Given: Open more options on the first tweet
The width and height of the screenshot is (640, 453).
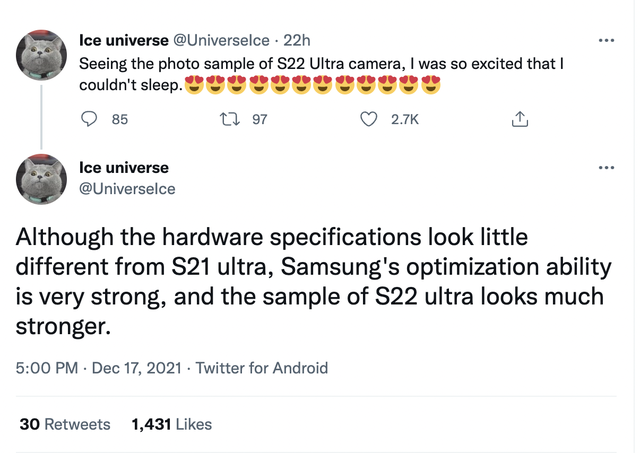Looking at the screenshot, I should (x=604, y=41).
